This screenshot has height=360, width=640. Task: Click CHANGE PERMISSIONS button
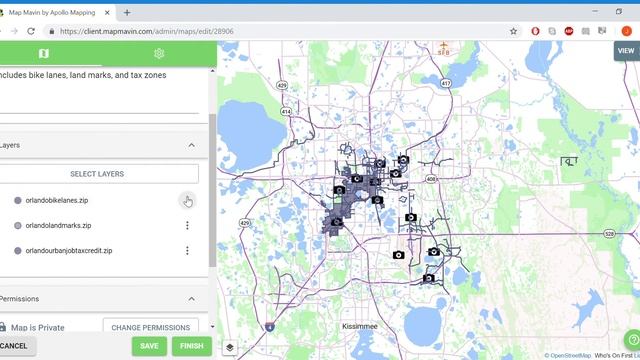pos(151,327)
